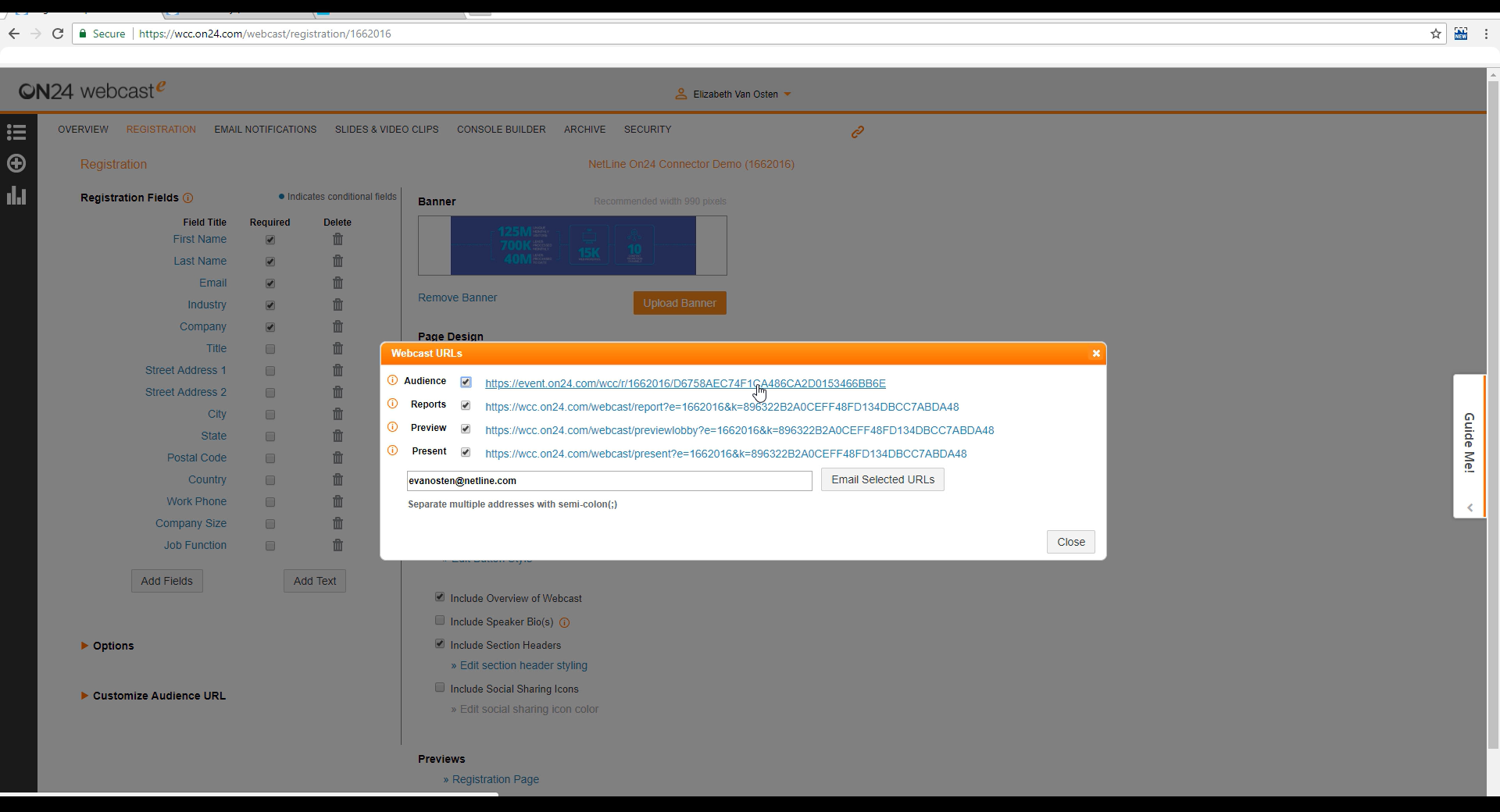Delete the Company field

point(337,326)
